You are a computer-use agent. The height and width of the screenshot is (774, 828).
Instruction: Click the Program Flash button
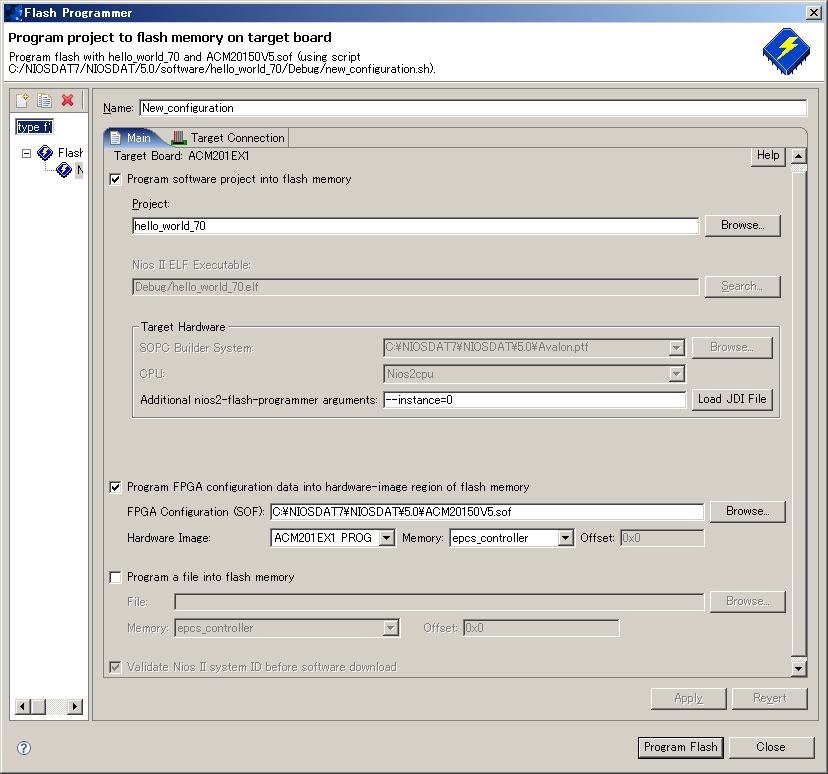(x=680, y=747)
